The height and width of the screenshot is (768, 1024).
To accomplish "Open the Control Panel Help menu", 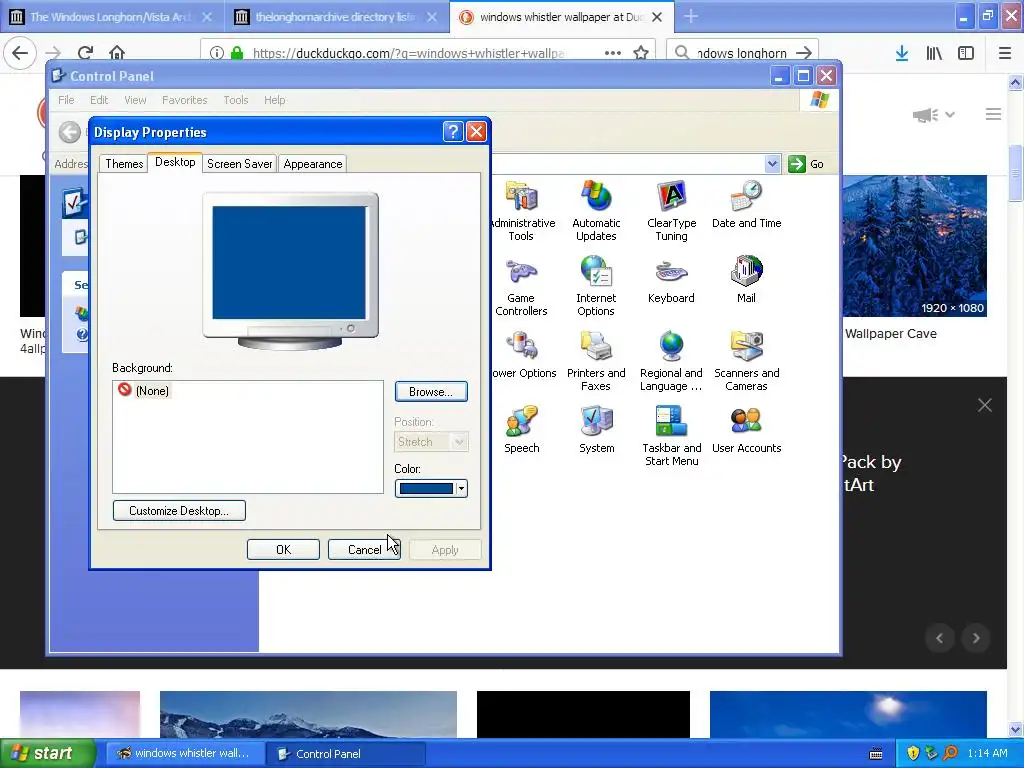I will point(274,100).
